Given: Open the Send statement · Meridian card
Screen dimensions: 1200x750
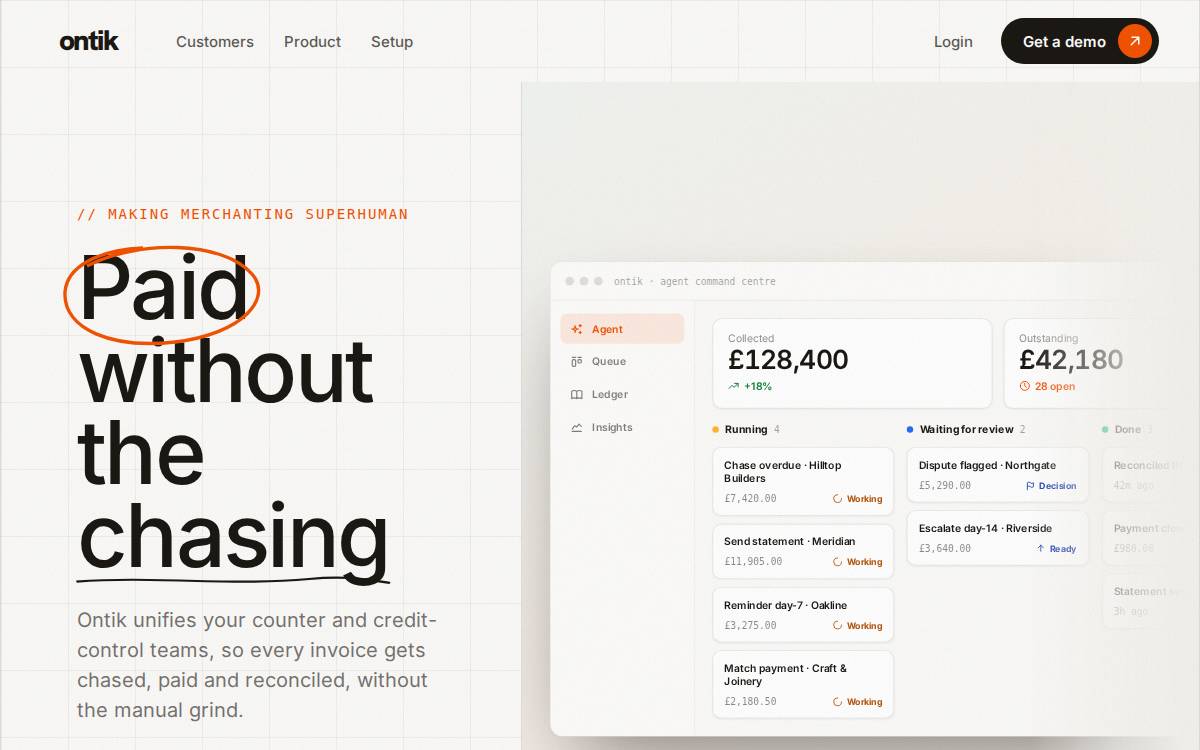Looking at the screenshot, I should tap(803, 552).
